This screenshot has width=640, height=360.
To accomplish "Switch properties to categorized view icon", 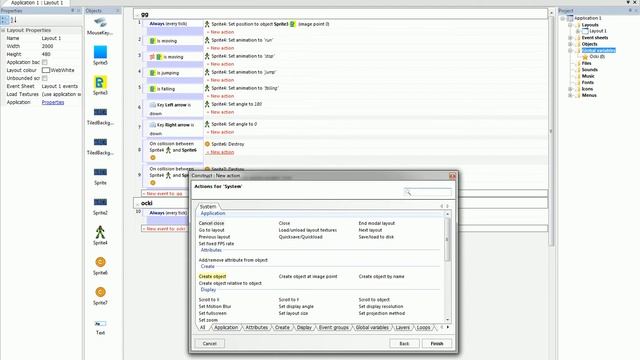I will pyautogui.click(x=4, y=20).
